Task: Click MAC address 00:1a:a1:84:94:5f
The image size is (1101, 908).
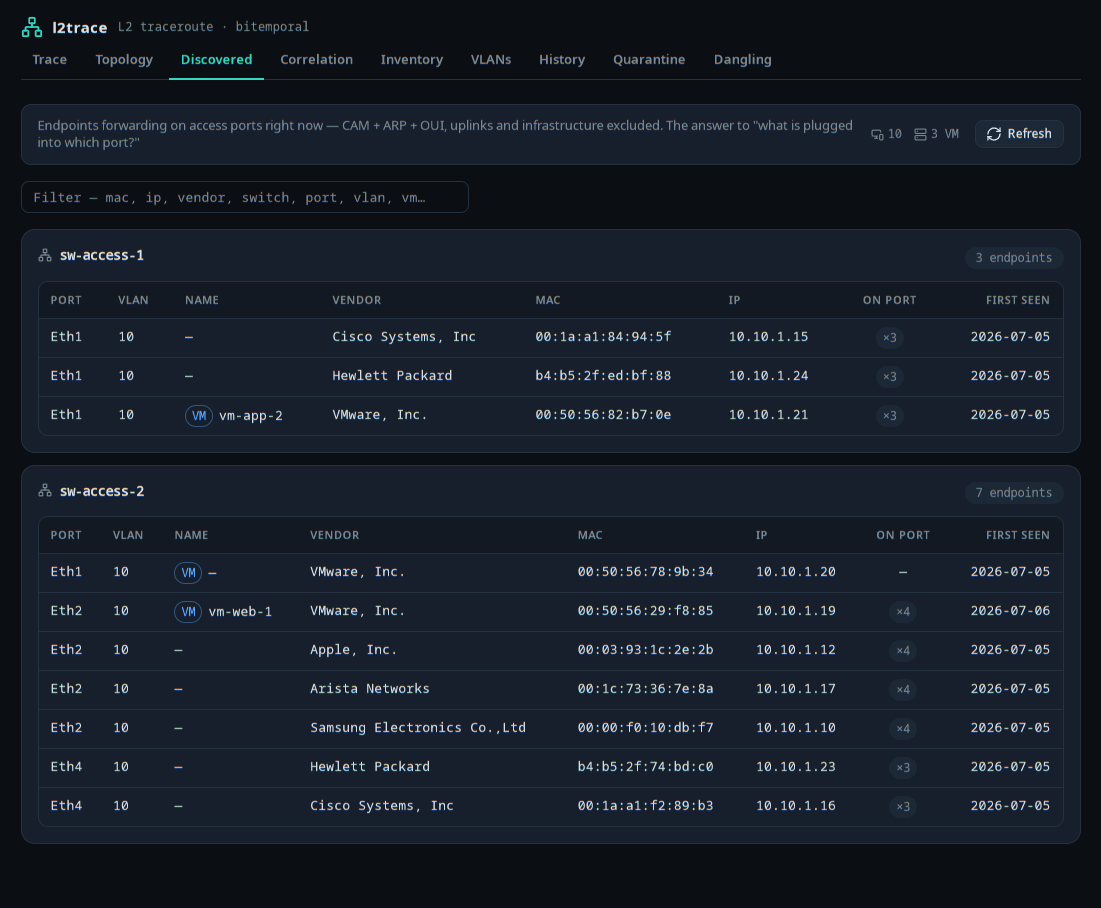Action: pyautogui.click(x=603, y=337)
